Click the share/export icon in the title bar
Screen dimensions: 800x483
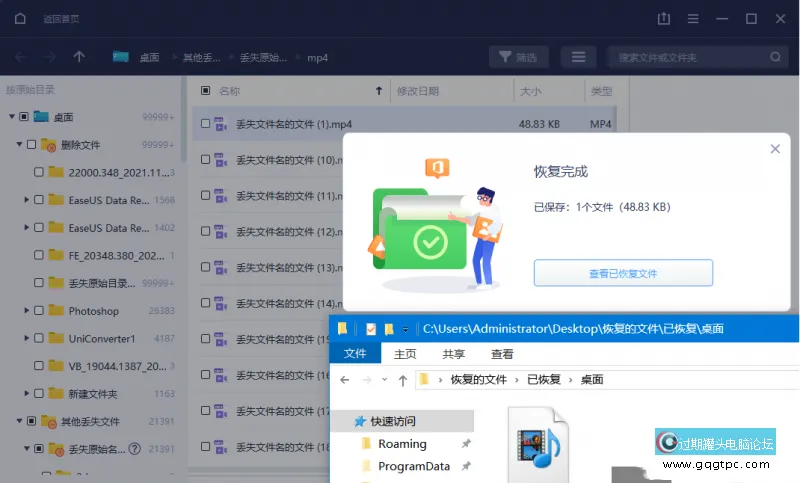click(663, 19)
